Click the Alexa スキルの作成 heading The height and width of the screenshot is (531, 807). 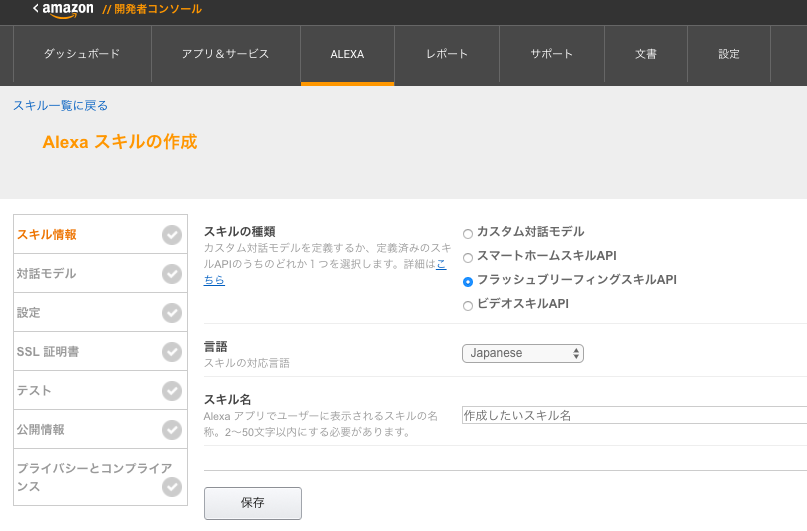120,142
